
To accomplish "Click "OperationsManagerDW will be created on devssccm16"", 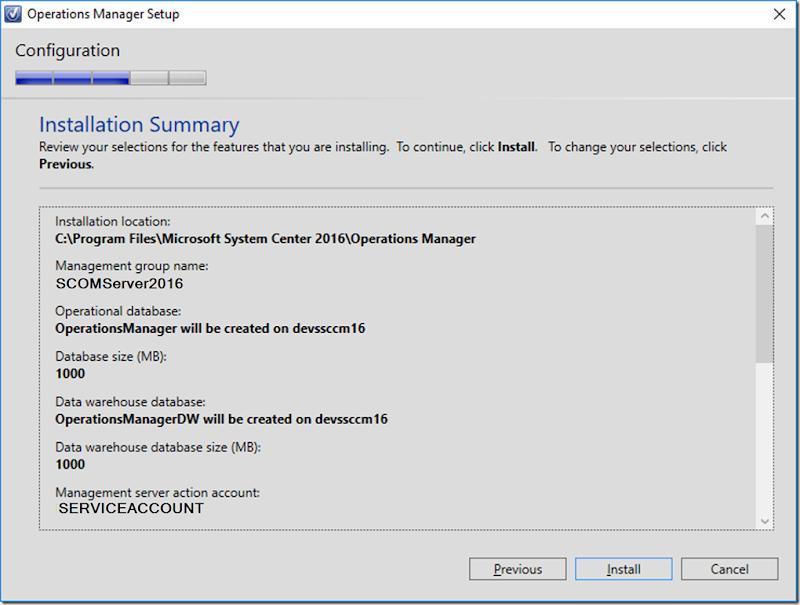I will coord(221,419).
